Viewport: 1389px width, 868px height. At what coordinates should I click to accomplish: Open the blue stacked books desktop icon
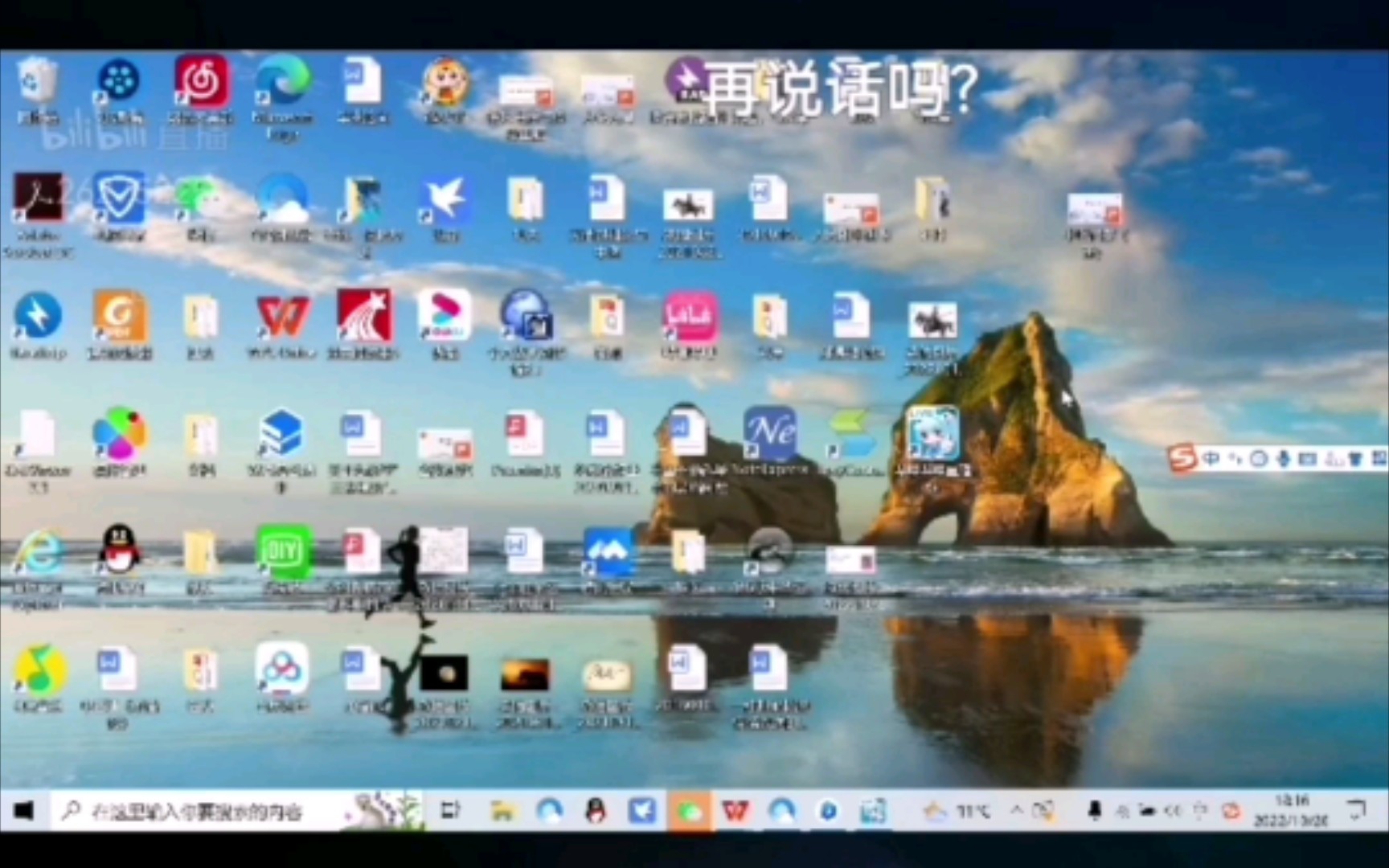[x=281, y=434]
